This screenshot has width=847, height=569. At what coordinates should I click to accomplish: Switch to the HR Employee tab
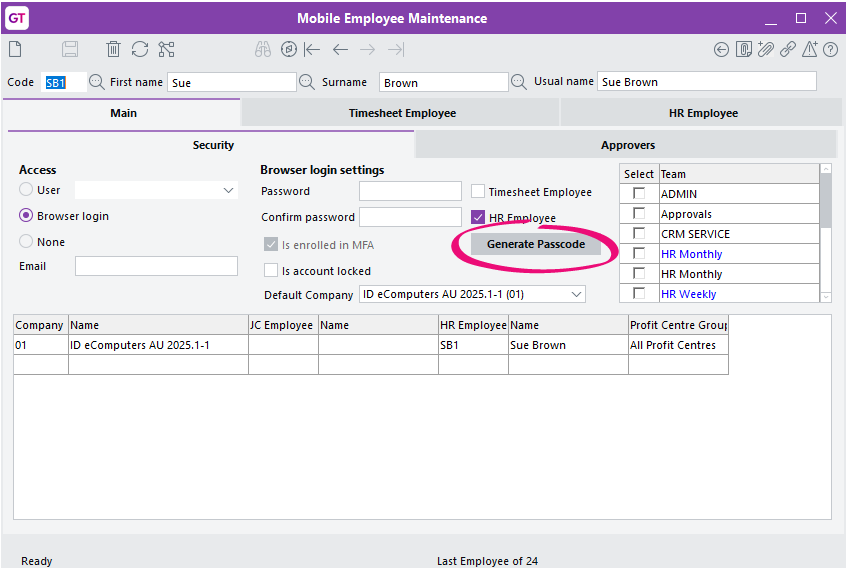coord(703,113)
